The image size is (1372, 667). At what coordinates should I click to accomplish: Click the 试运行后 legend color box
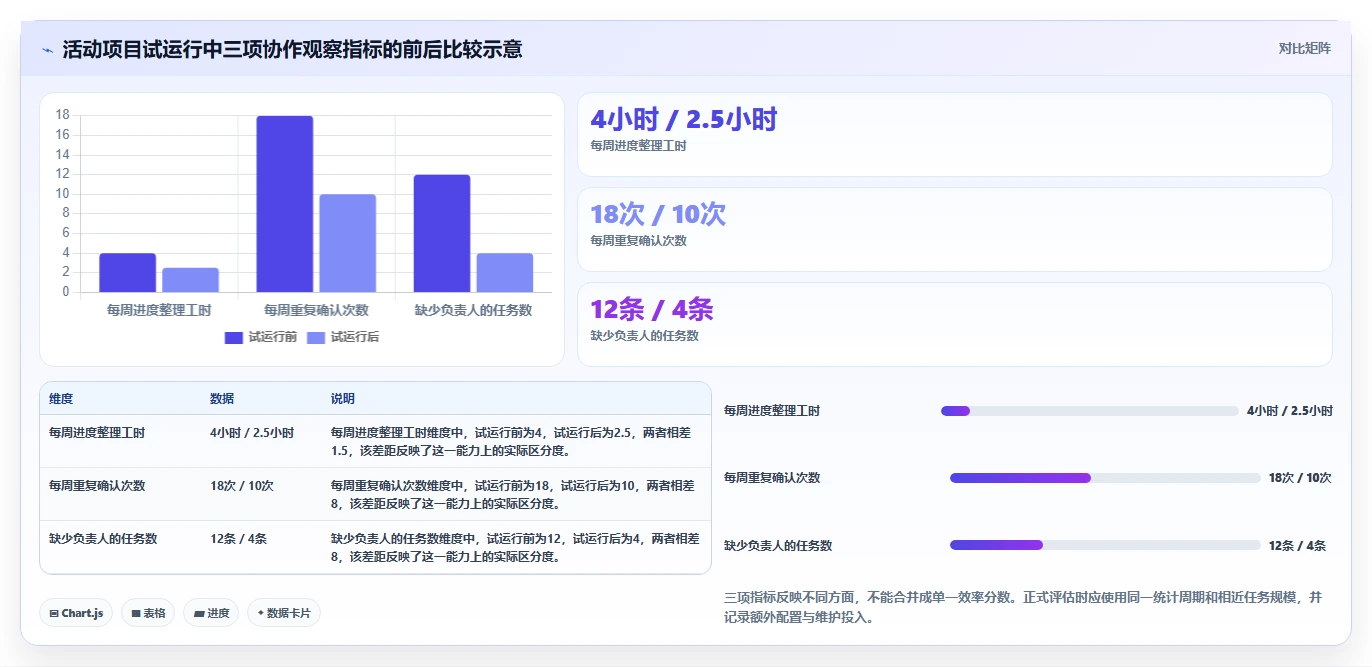[x=316, y=337]
